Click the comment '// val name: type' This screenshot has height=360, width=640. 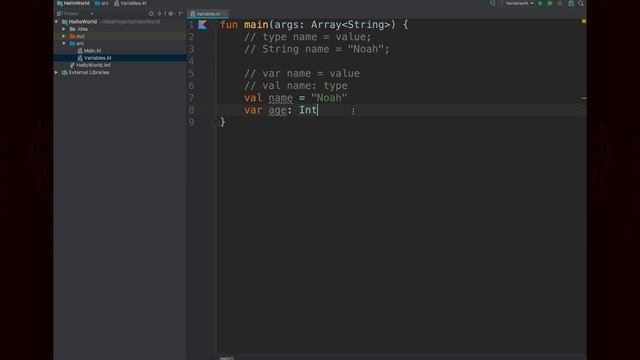tap(296, 86)
